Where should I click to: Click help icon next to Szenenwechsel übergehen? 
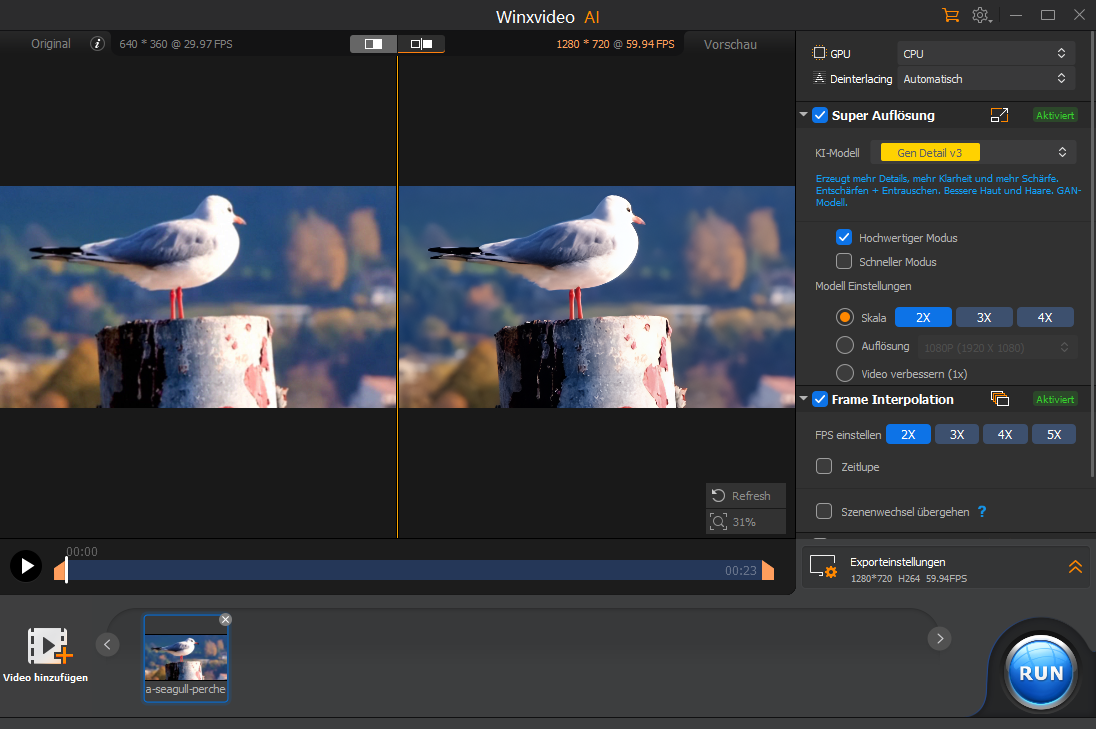click(x=982, y=512)
